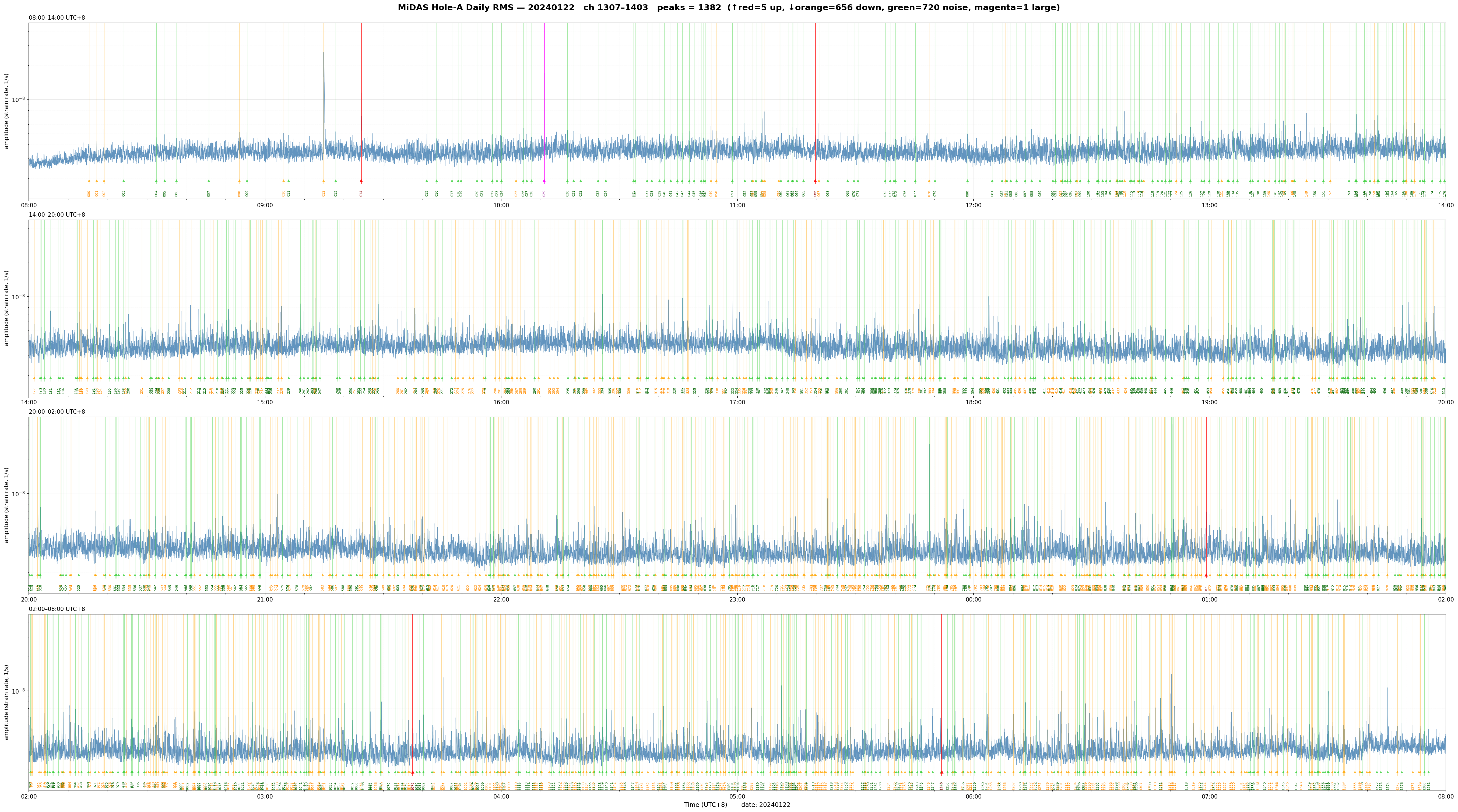Click the green peak number label "080"
Screen dimensions: 1458x812
[x=967, y=194]
